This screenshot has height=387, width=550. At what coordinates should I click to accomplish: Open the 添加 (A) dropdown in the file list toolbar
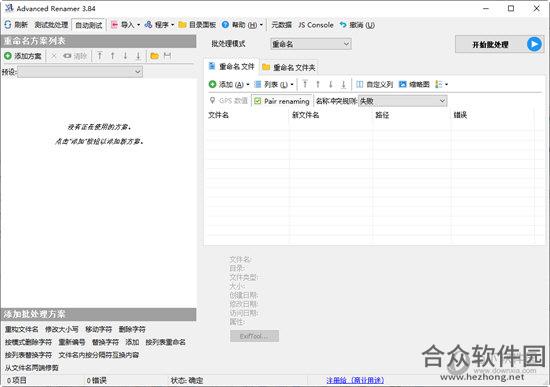coord(229,84)
